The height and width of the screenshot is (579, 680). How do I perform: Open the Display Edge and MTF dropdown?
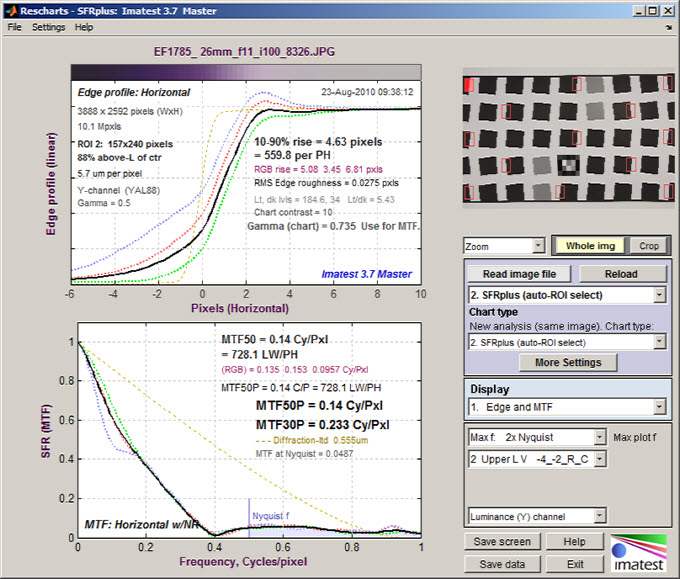tap(567, 407)
